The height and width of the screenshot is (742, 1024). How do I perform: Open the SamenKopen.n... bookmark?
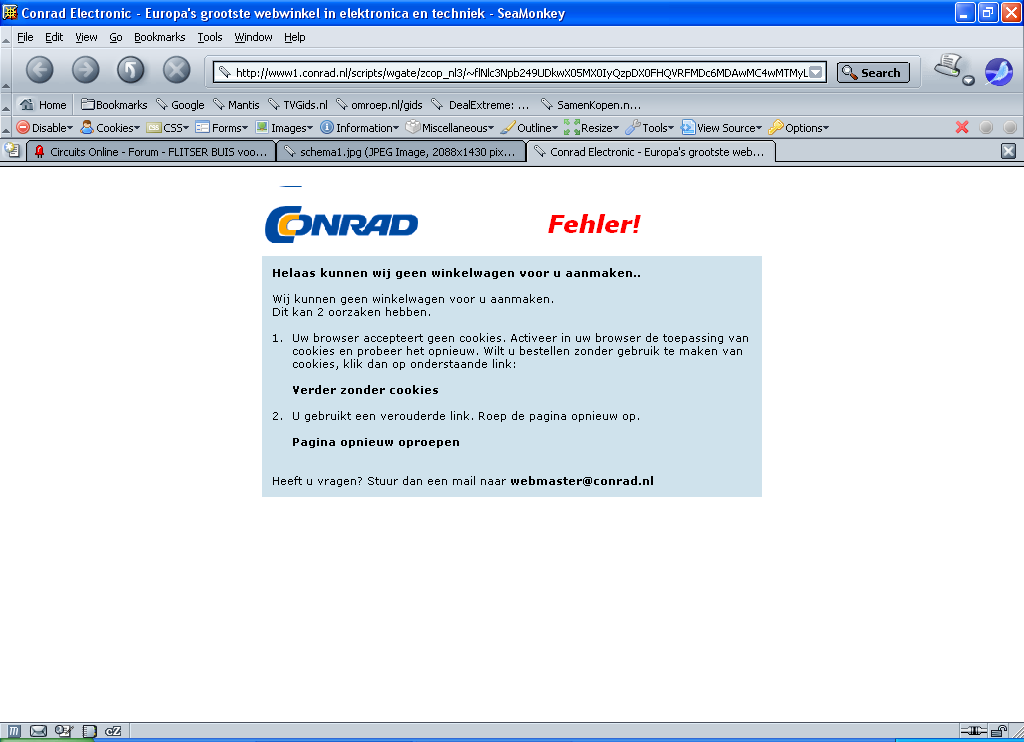(x=591, y=105)
